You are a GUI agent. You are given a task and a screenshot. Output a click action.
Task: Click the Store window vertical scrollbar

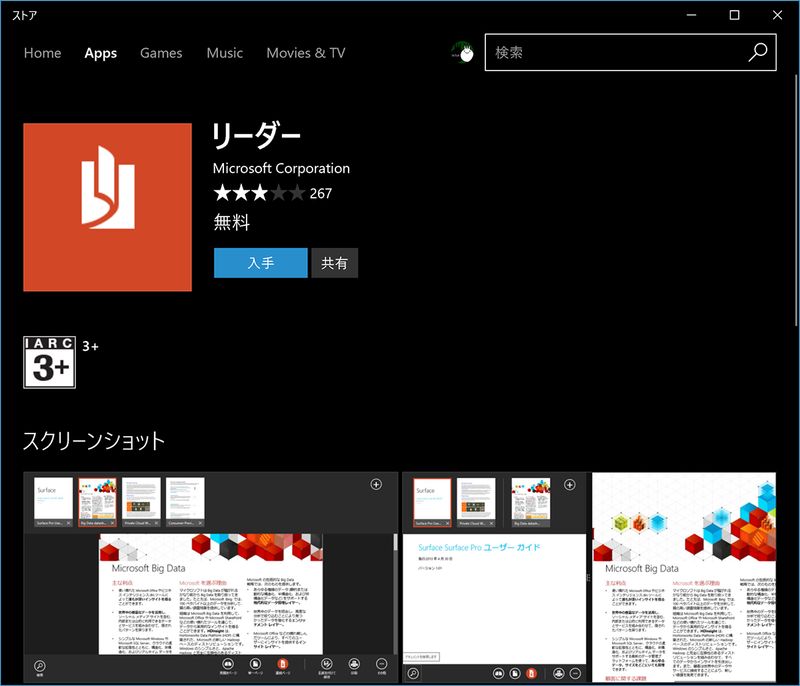(796, 200)
